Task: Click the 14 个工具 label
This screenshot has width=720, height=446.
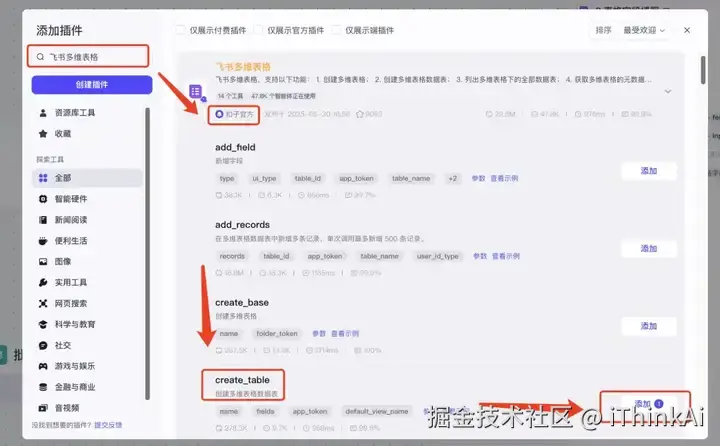Action: pos(231,96)
